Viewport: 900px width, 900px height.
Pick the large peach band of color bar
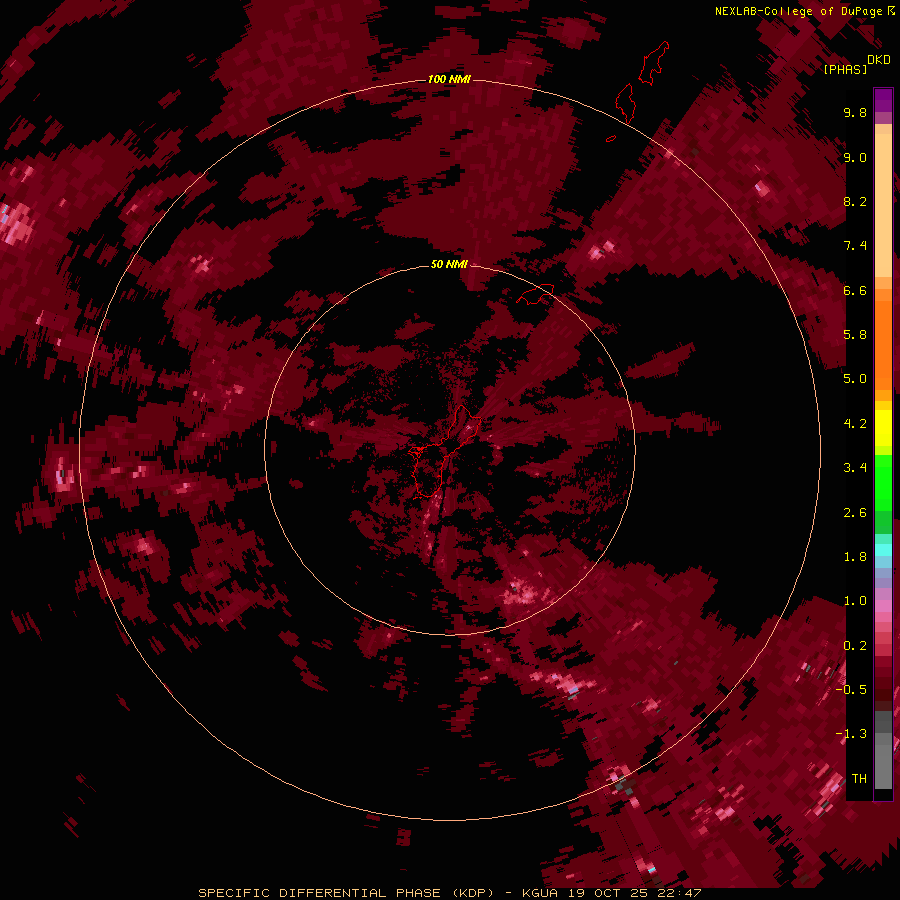[x=883, y=205]
